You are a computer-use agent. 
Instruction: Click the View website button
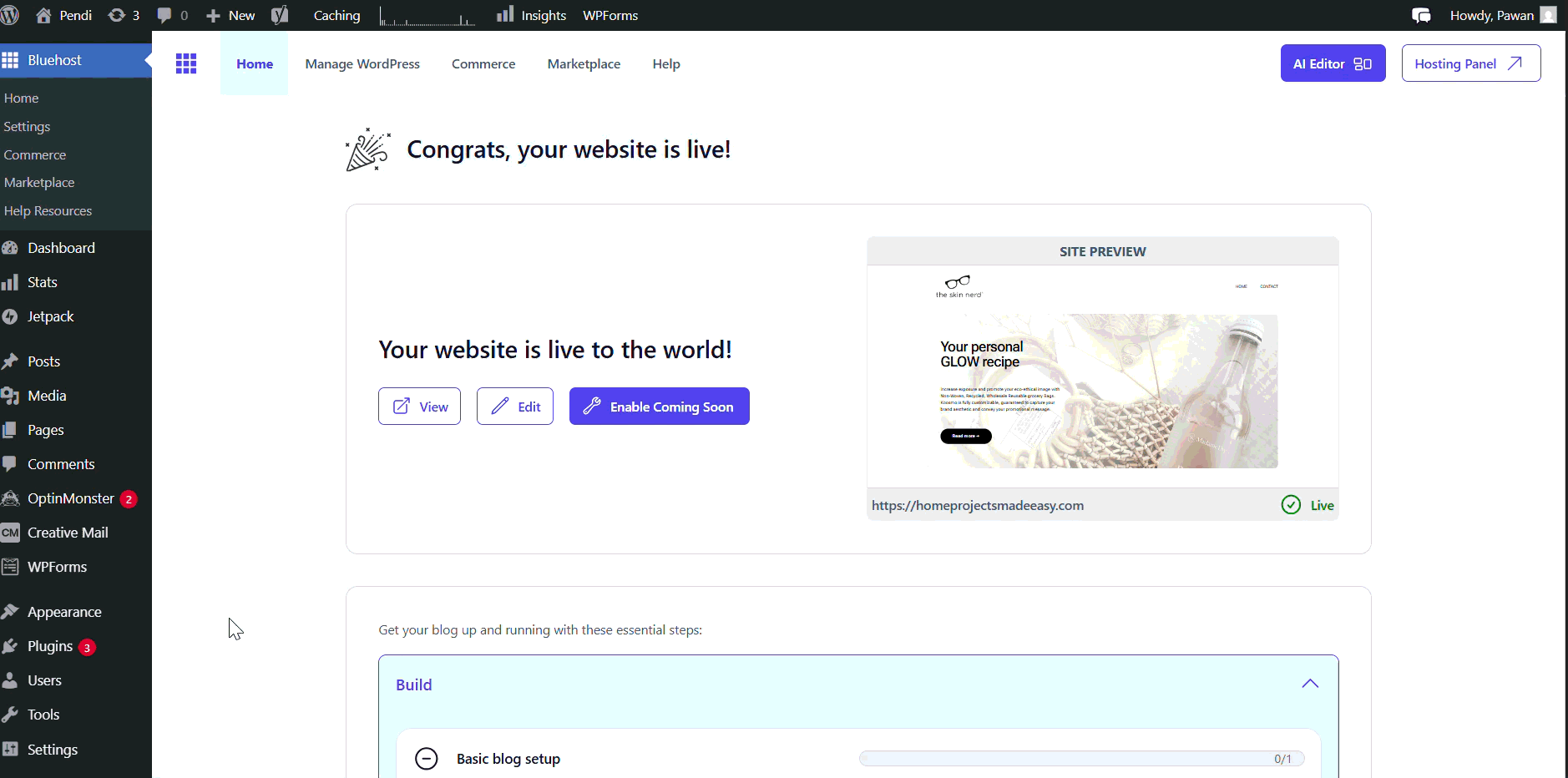(419, 407)
